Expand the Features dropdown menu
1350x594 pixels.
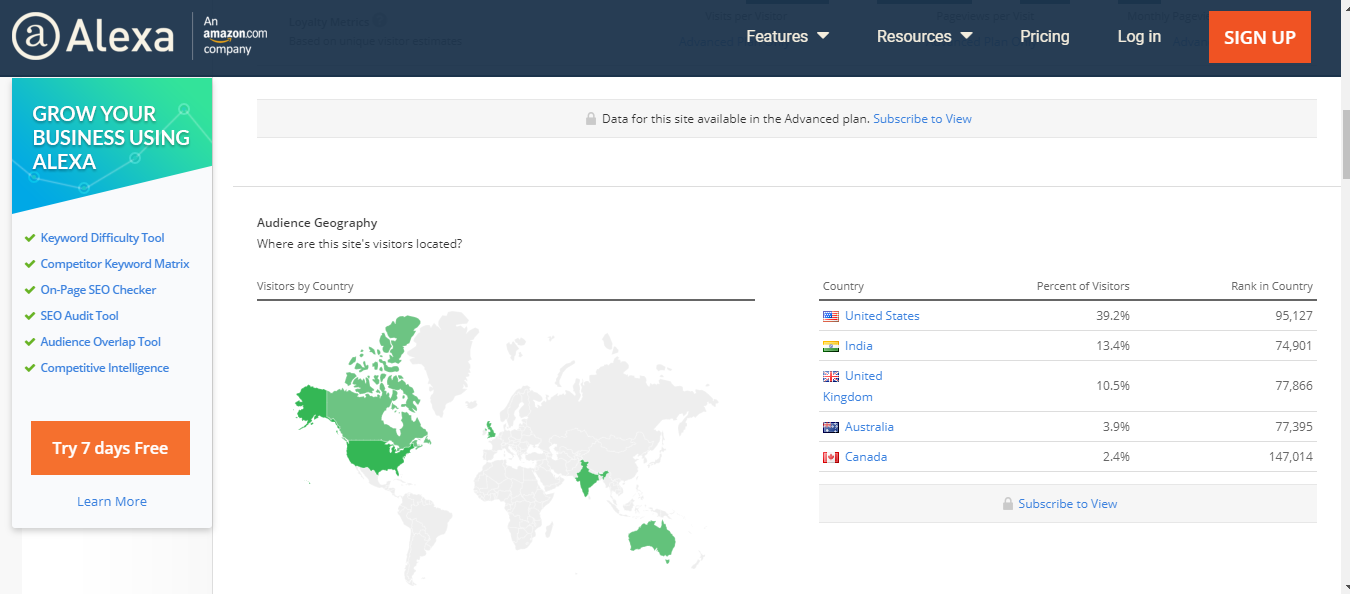click(x=787, y=37)
